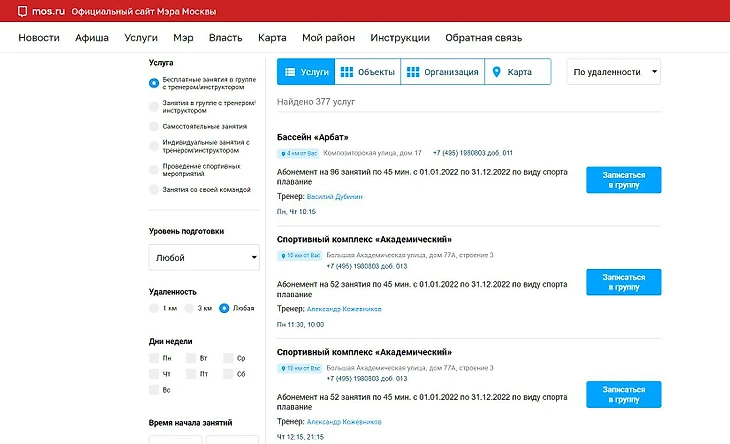Go to Услуги in the top navigation
The image size is (730, 444).
pos(141,38)
